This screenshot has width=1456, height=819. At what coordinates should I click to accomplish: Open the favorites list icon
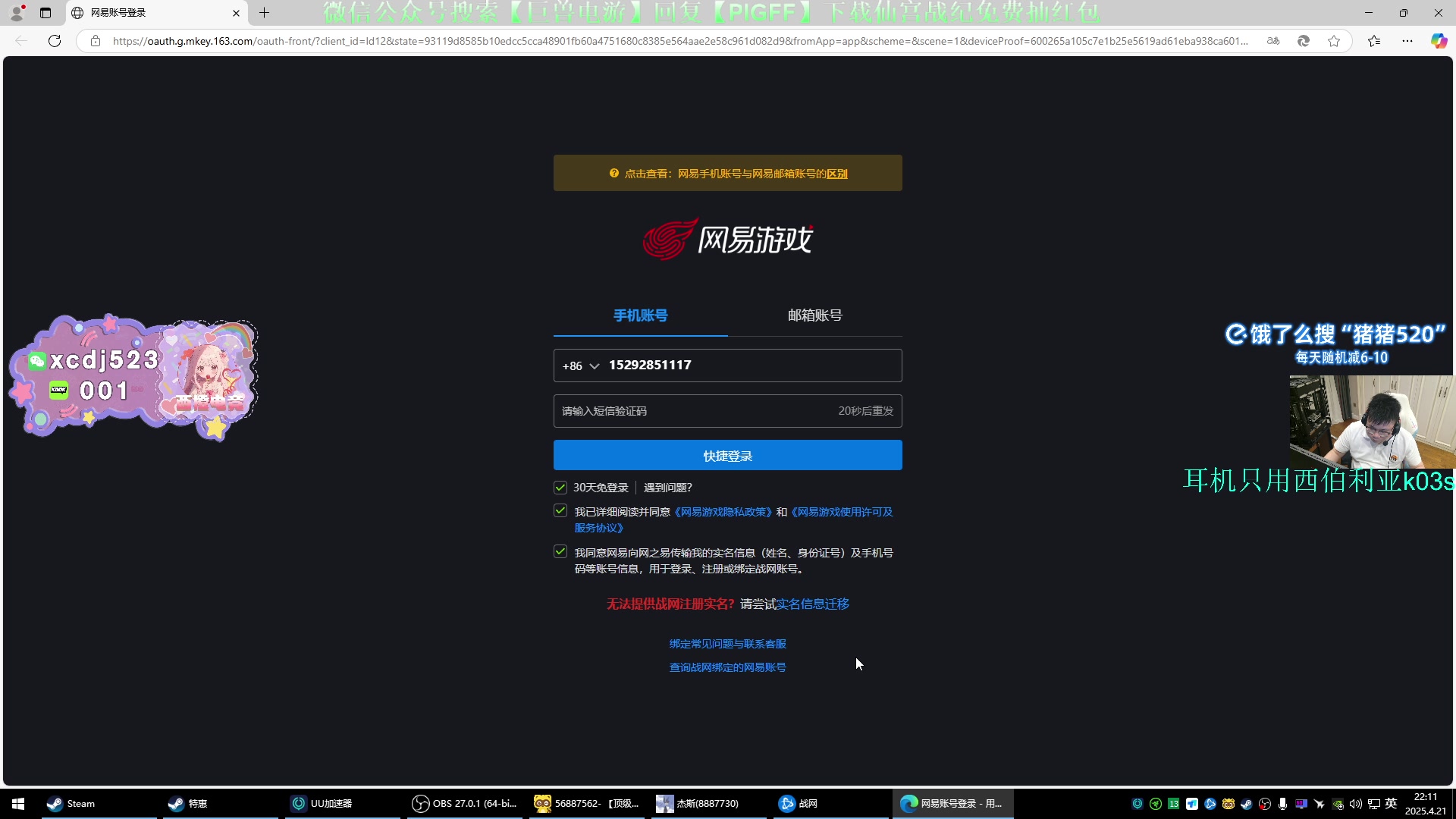click(1374, 41)
